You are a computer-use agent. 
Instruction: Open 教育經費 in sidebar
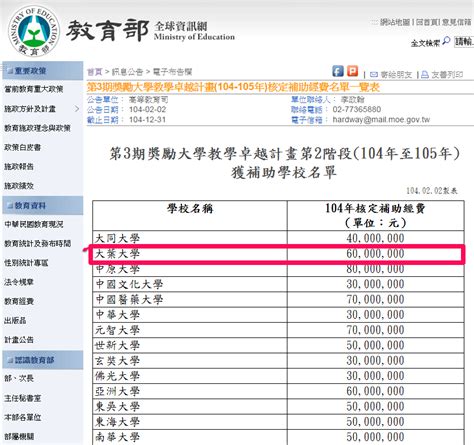(x=19, y=301)
